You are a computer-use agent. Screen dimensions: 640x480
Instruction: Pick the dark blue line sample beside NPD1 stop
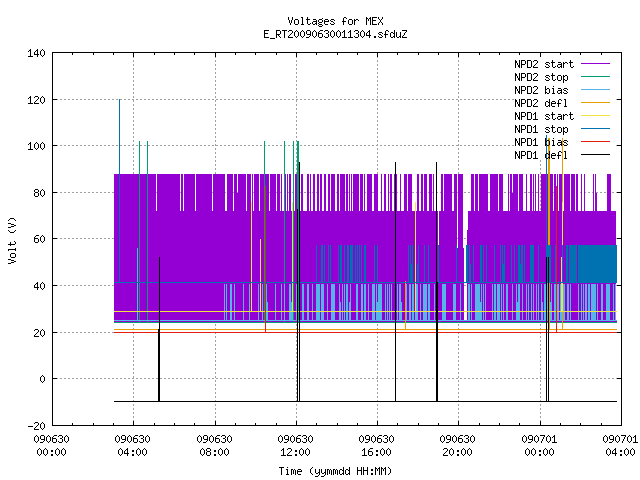click(596, 129)
